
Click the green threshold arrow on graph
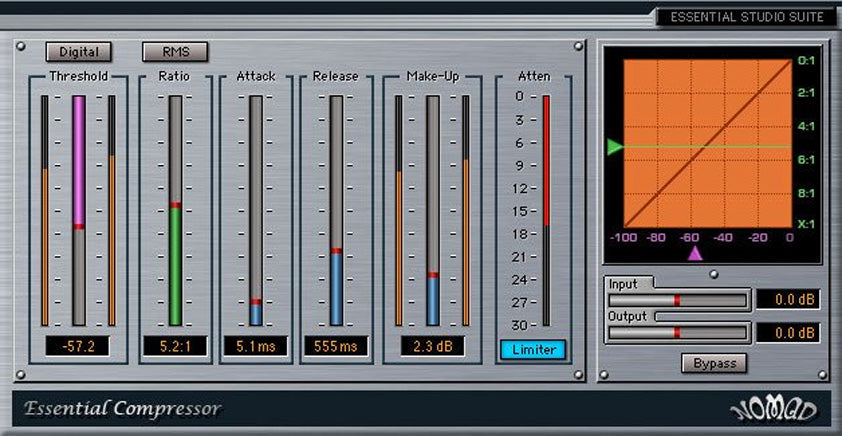click(614, 148)
